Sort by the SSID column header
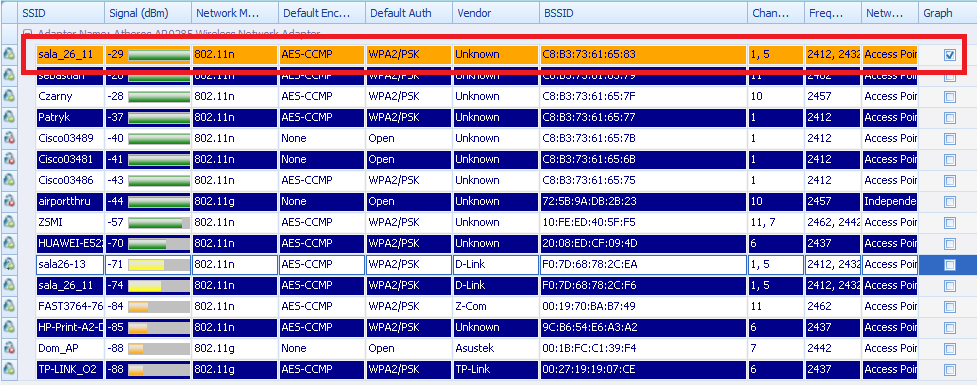Image resolution: width=977 pixels, height=385 pixels. pyautogui.click(x=60, y=12)
